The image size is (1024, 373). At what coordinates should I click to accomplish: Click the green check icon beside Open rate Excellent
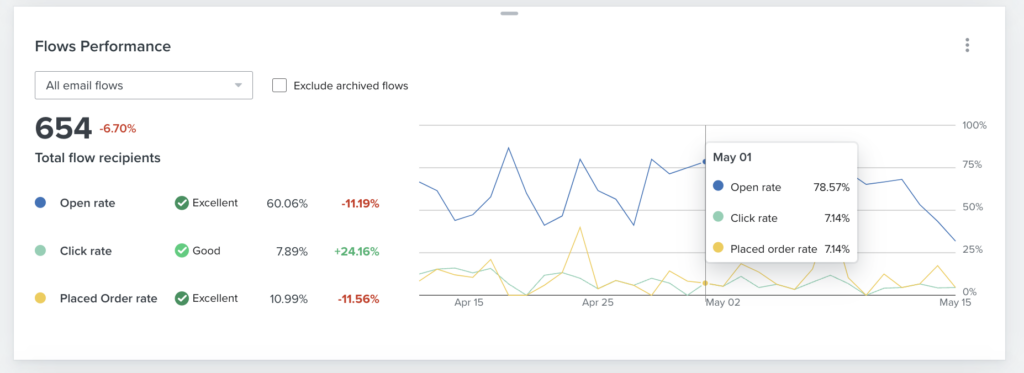click(x=182, y=203)
